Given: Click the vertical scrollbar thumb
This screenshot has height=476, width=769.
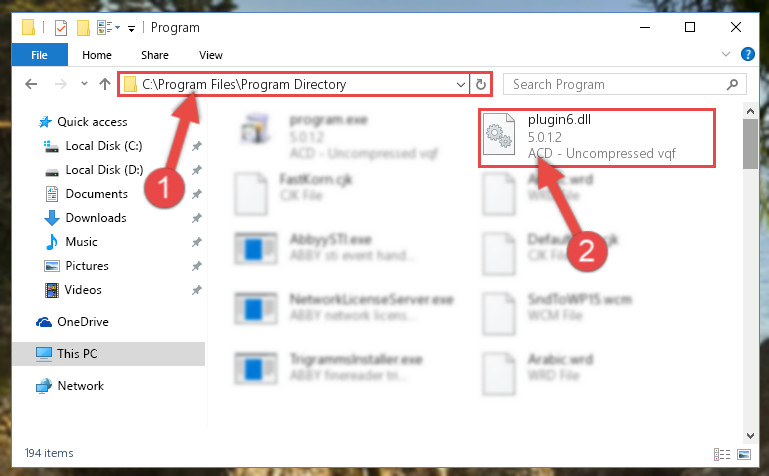Looking at the screenshot, I should pos(750,144).
